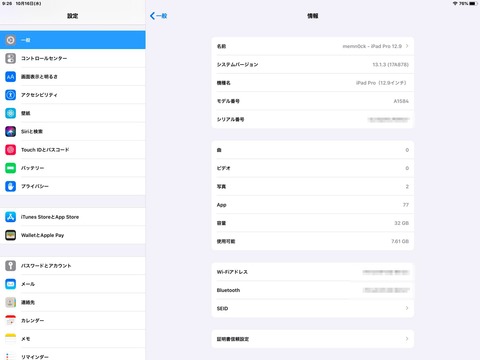
Task: Tap the Wi-Fiアドレス label
Action: pyautogui.click(x=232, y=272)
